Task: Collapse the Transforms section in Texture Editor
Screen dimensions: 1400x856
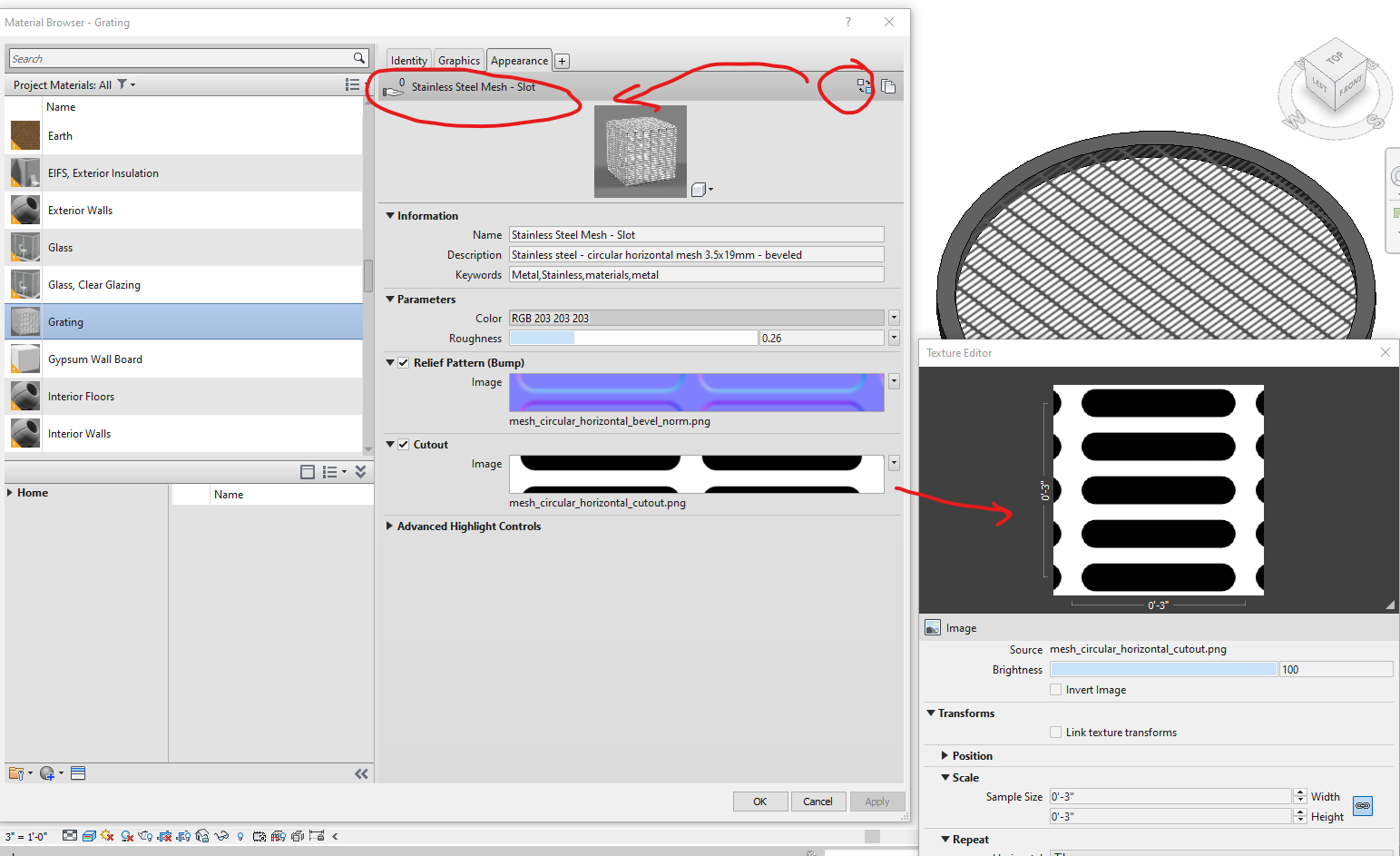Action: coord(931,713)
